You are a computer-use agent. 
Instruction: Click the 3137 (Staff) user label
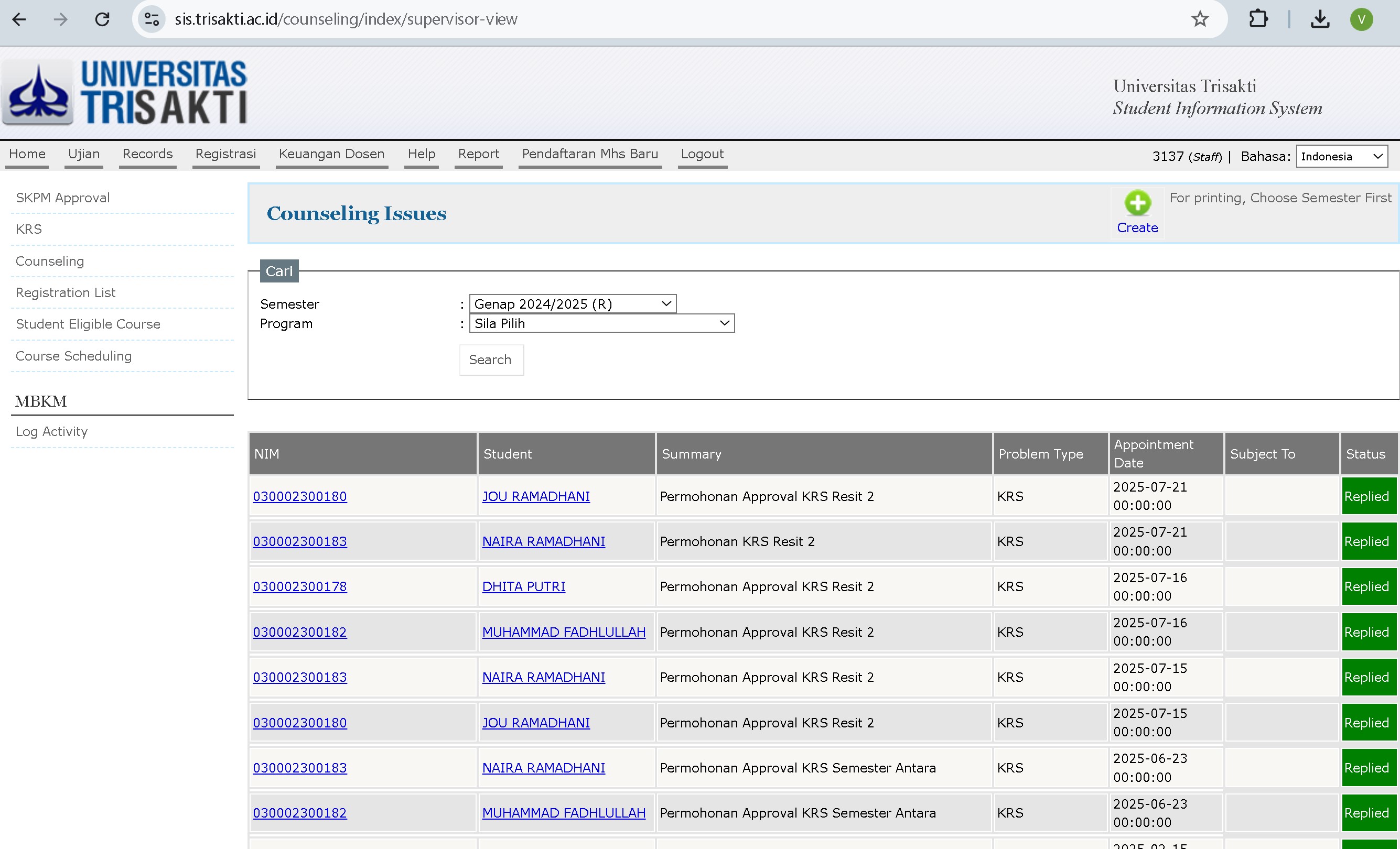tap(1187, 156)
